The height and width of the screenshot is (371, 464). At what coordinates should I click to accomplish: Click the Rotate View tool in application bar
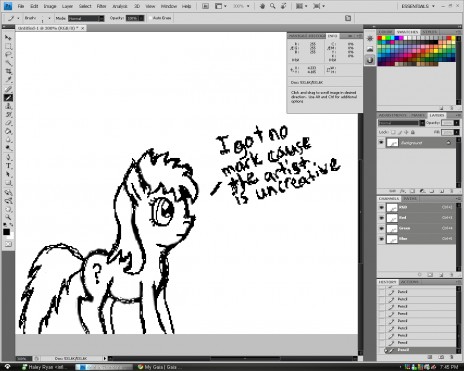click(284, 6)
